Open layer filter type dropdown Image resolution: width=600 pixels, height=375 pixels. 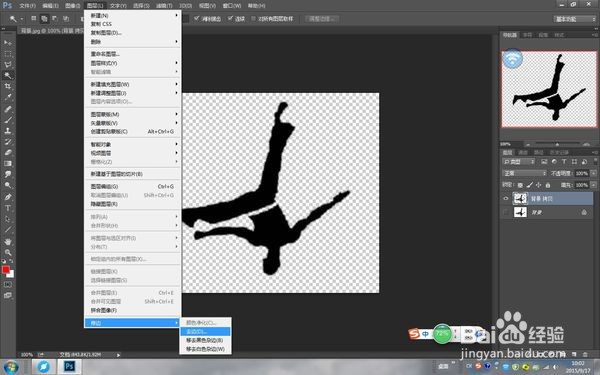click(x=518, y=162)
